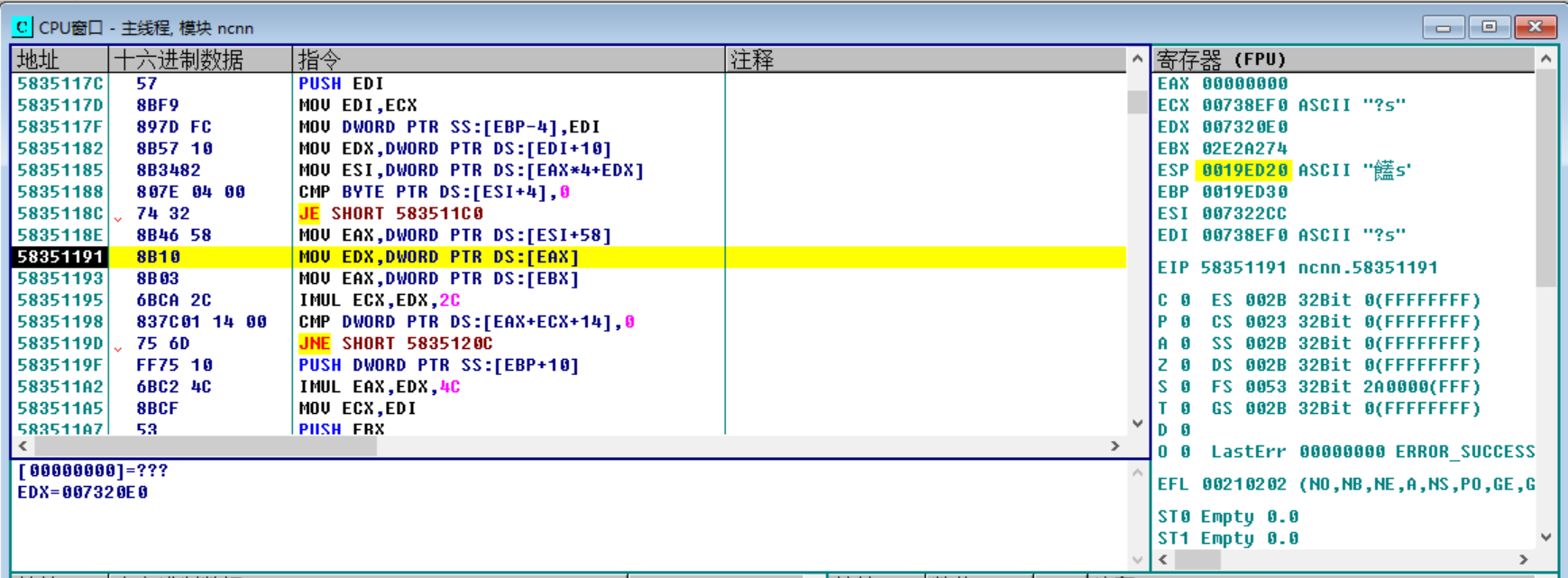Click the 地址 column header
The height and width of the screenshot is (578, 1568).
coord(60,60)
